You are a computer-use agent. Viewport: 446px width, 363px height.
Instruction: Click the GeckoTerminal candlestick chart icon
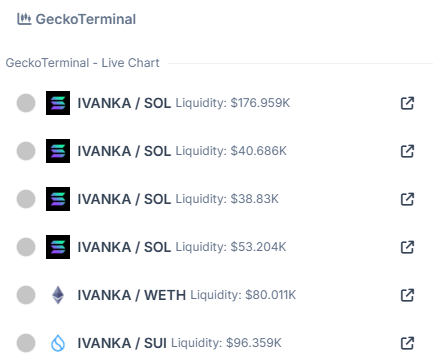point(24,19)
